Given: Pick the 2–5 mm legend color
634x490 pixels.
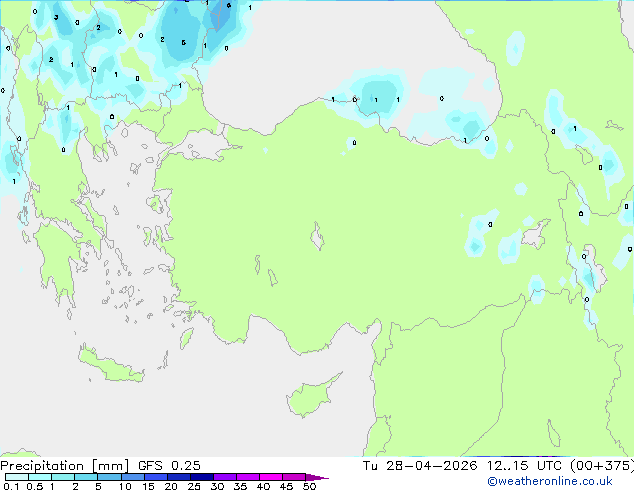Looking at the screenshot, I should point(86,477).
